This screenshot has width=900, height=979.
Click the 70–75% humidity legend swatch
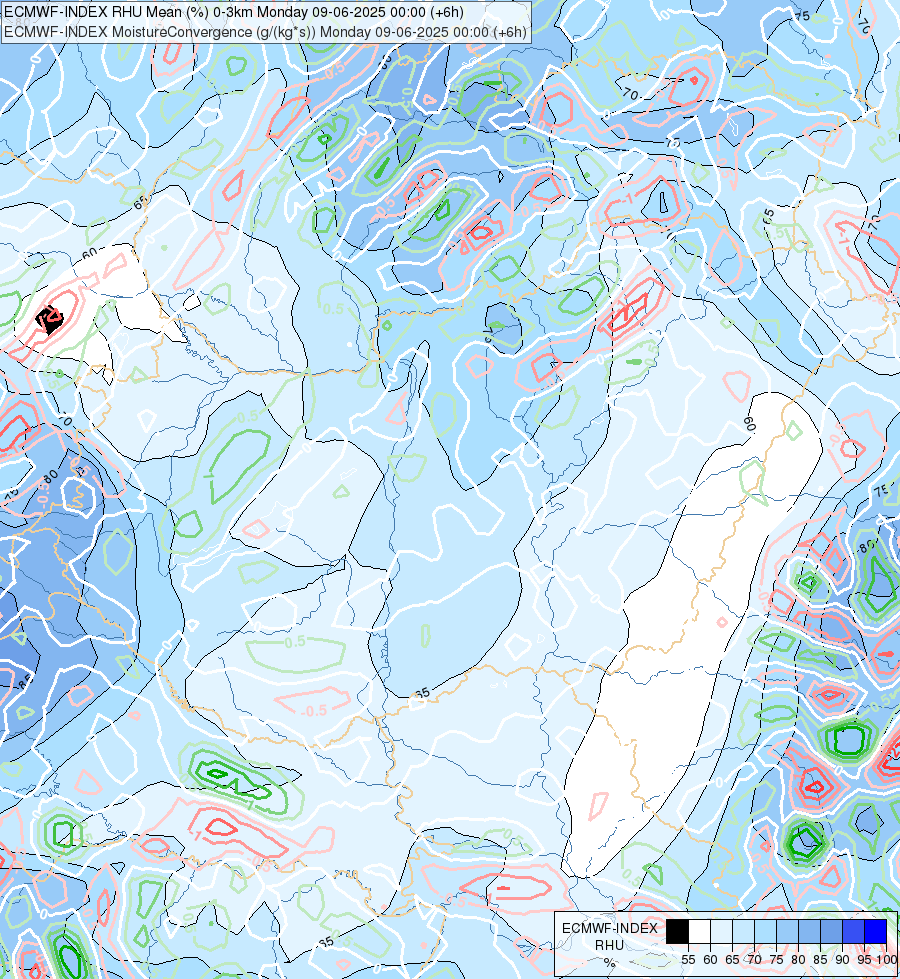coord(766,932)
